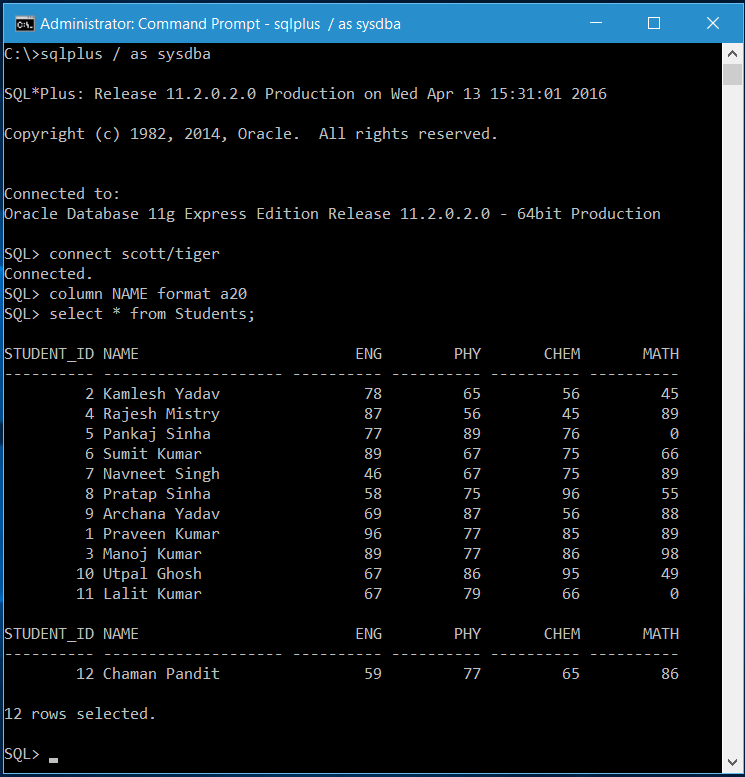Viewport: 745px width, 777px height.
Task: Click the first MATH column header
Action: pos(661,354)
